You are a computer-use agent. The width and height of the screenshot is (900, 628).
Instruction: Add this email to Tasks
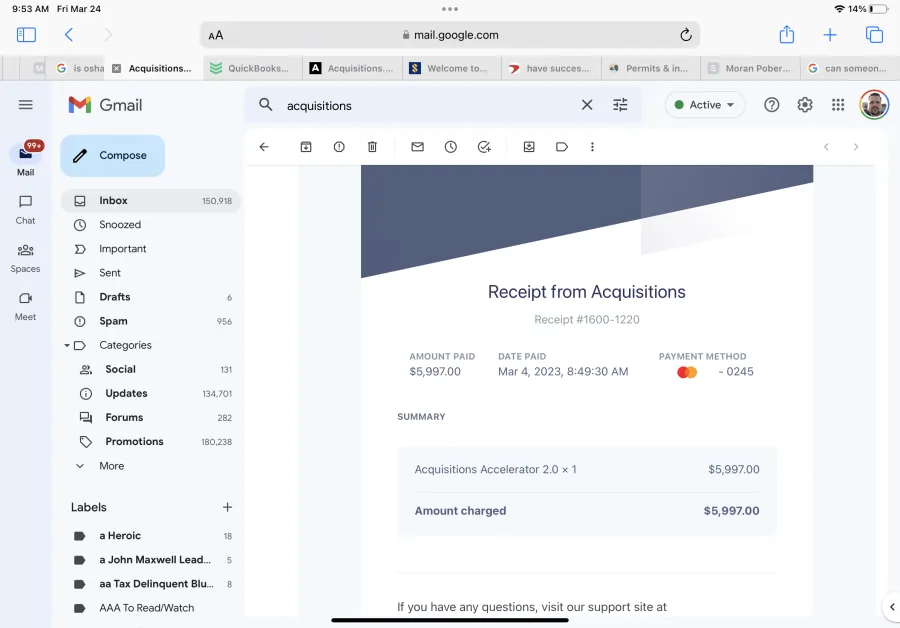point(484,147)
